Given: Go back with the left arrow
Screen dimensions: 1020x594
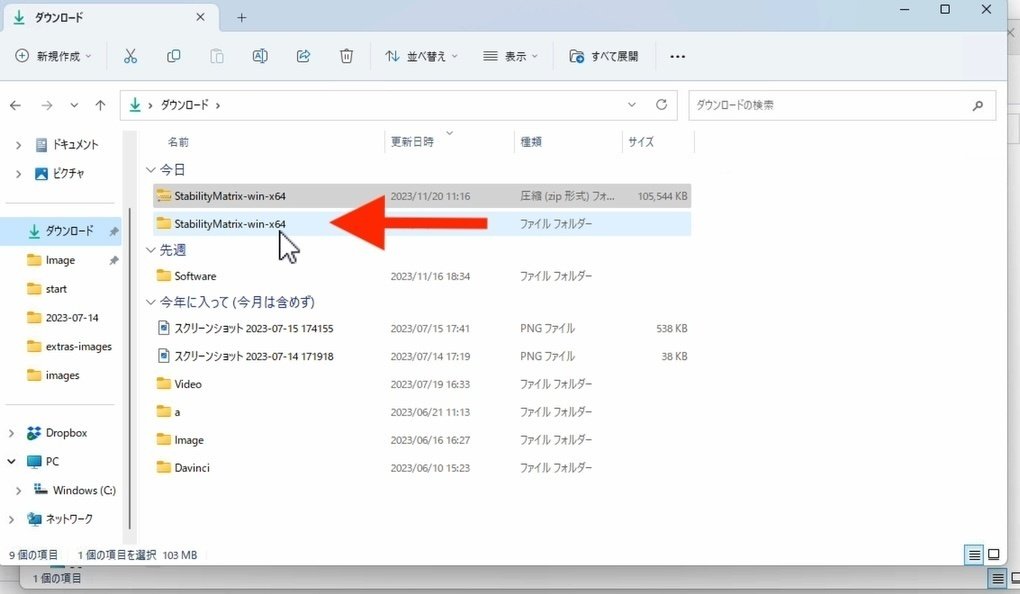Looking at the screenshot, I should click(16, 105).
